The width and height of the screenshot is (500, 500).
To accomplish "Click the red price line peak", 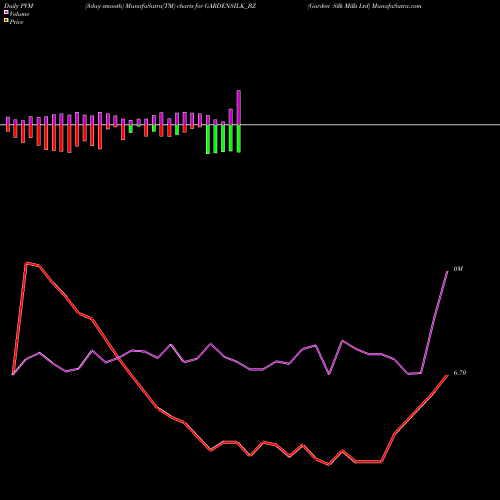I will tap(27, 263).
